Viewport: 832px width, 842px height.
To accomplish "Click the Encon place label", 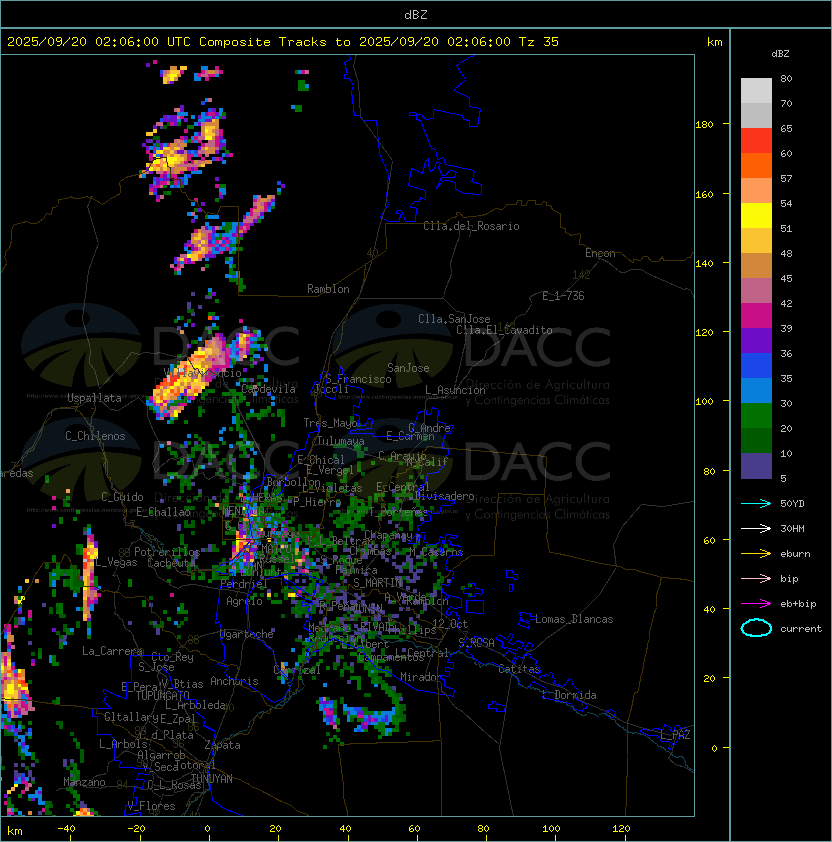I will pyautogui.click(x=600, y=253).
